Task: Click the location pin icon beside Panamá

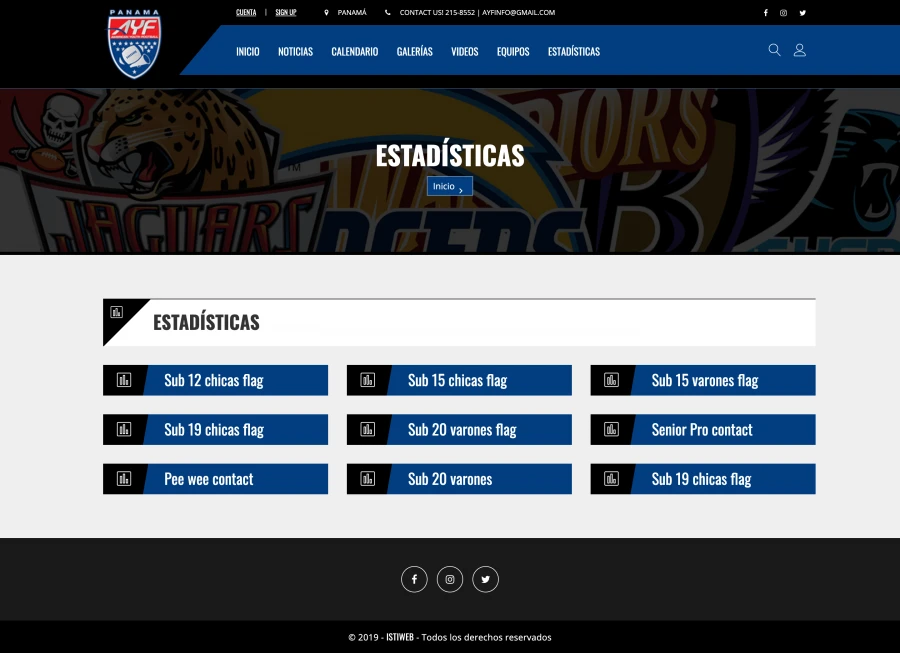Action: (327, 13)
